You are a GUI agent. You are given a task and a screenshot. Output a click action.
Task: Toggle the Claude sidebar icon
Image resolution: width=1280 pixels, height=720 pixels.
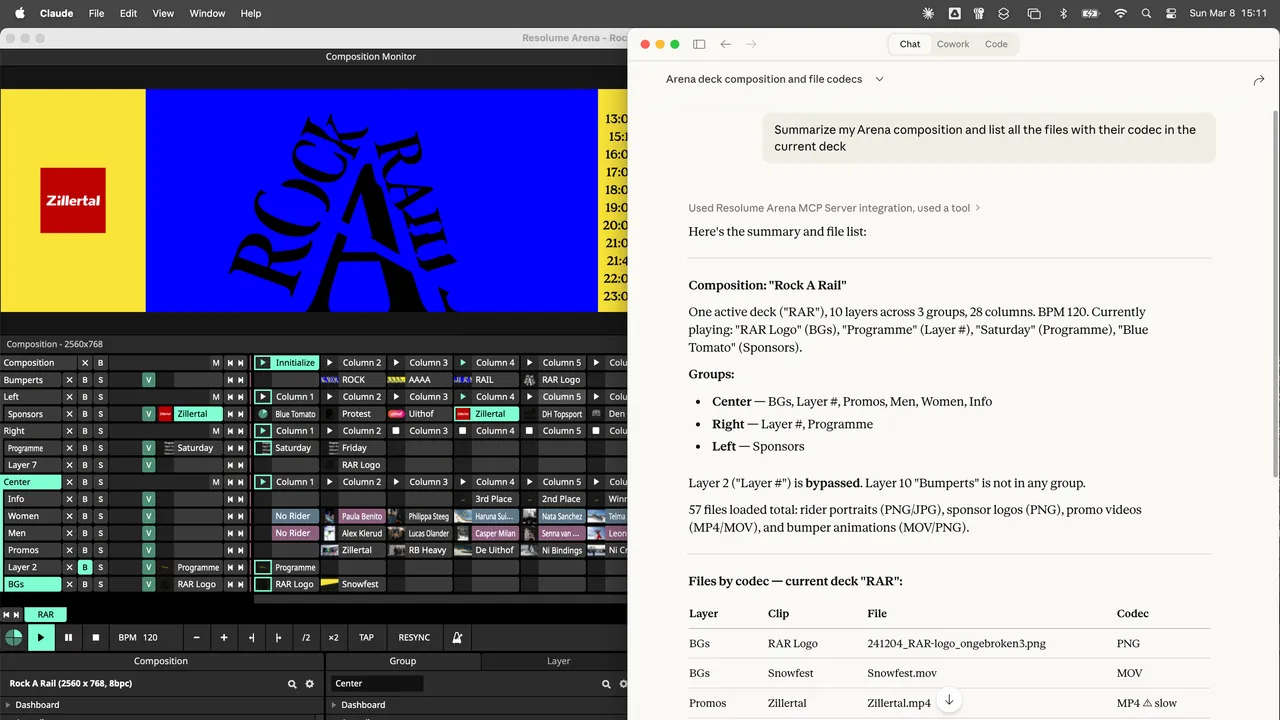tap(699, 44)
